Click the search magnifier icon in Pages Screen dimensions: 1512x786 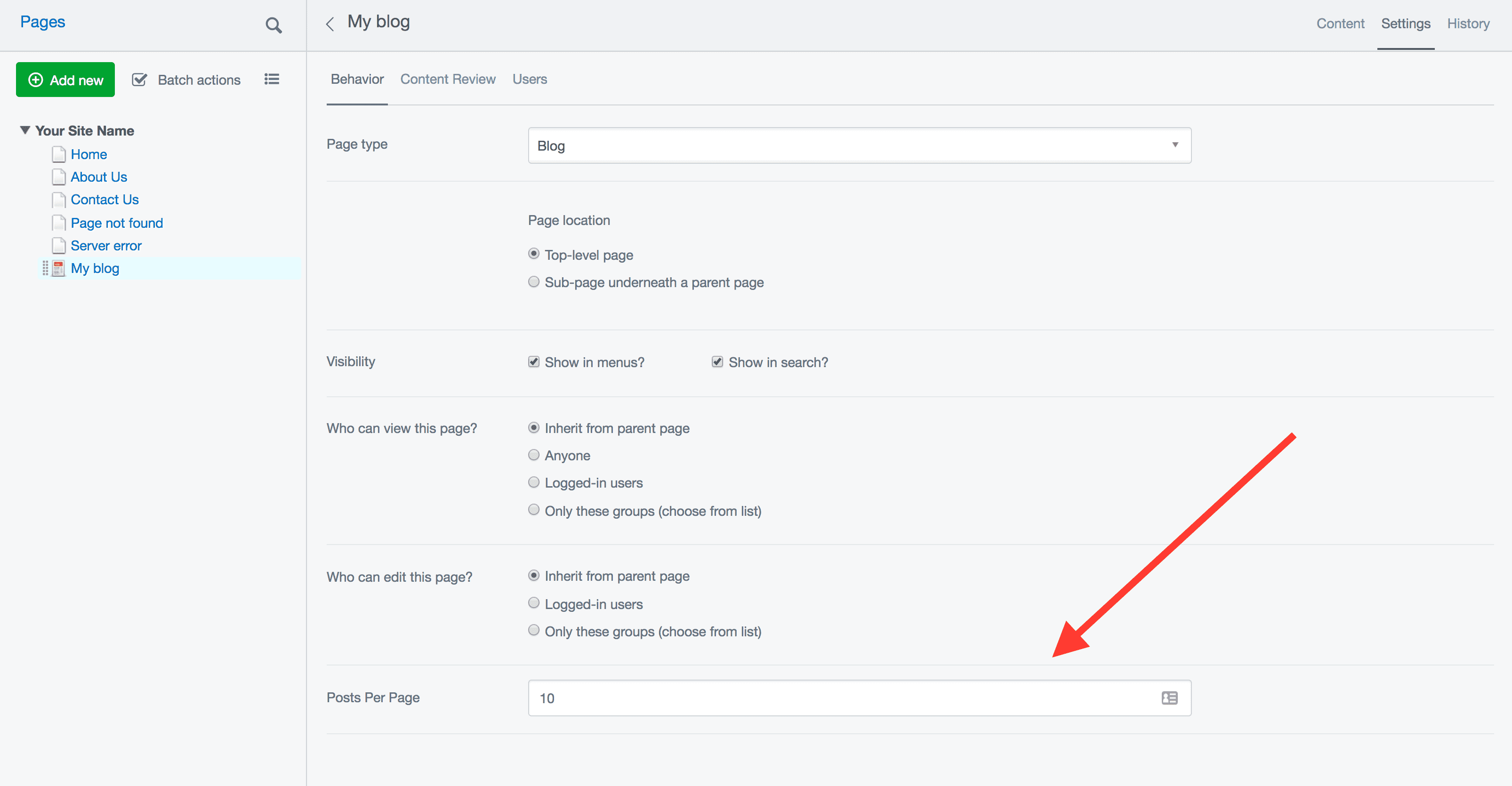273,25
